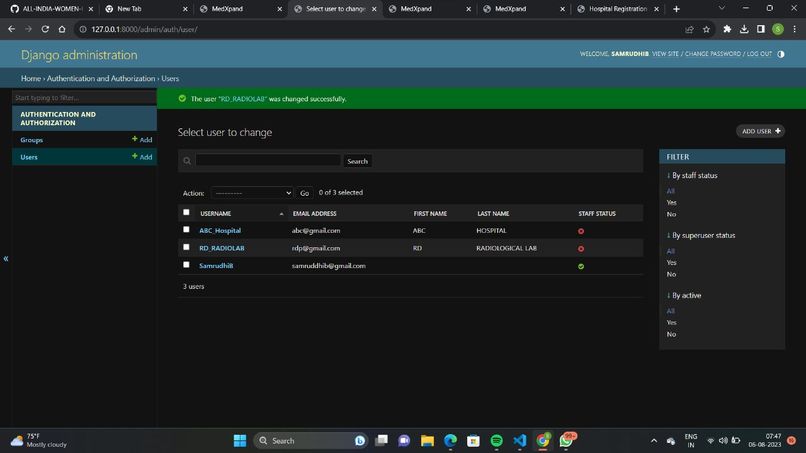Open the RD_RADIOLAB user link
806x453 pixels.
point(222,248)
